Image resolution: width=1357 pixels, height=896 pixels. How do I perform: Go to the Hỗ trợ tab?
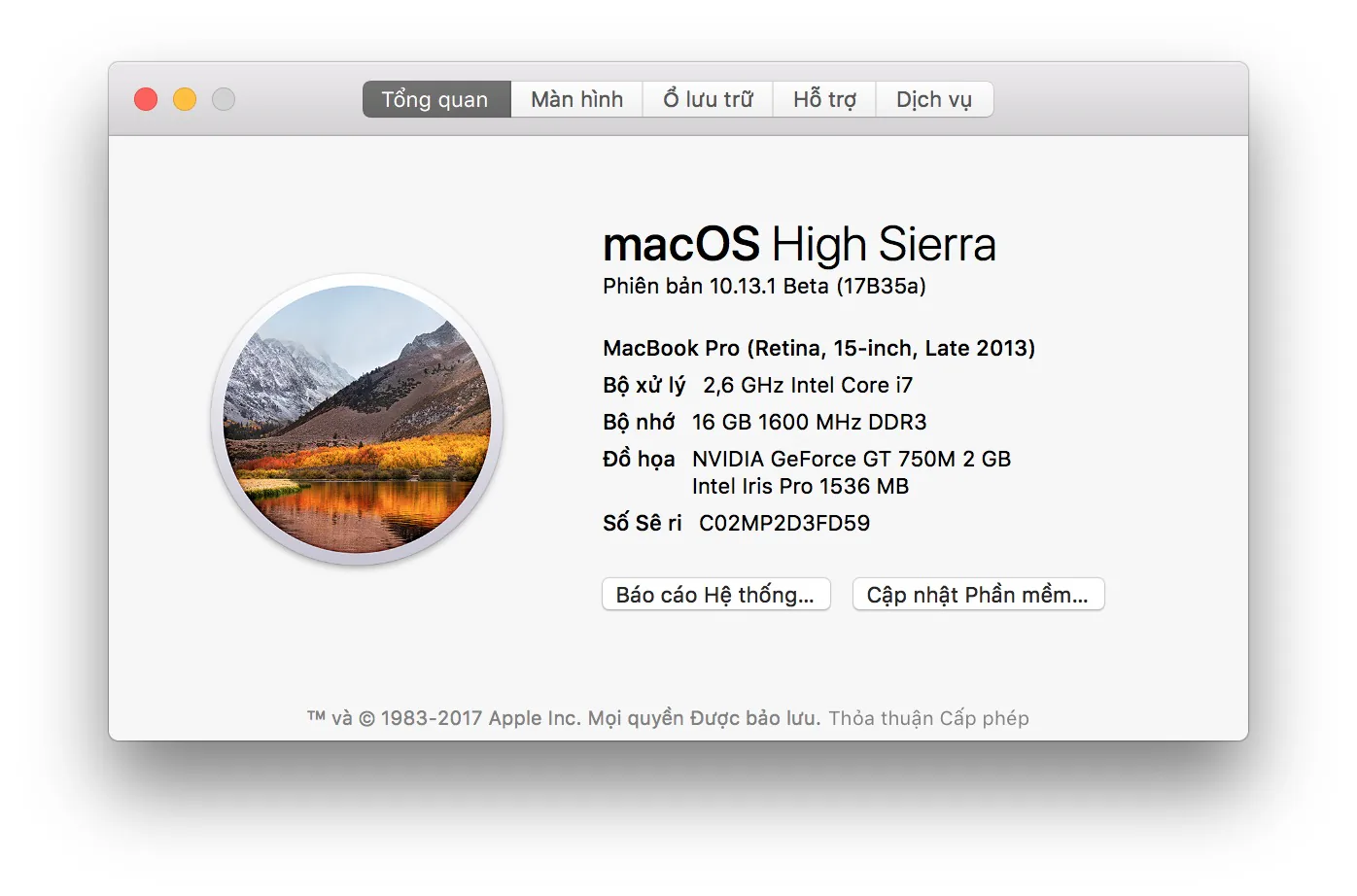[x=824, y=99]
